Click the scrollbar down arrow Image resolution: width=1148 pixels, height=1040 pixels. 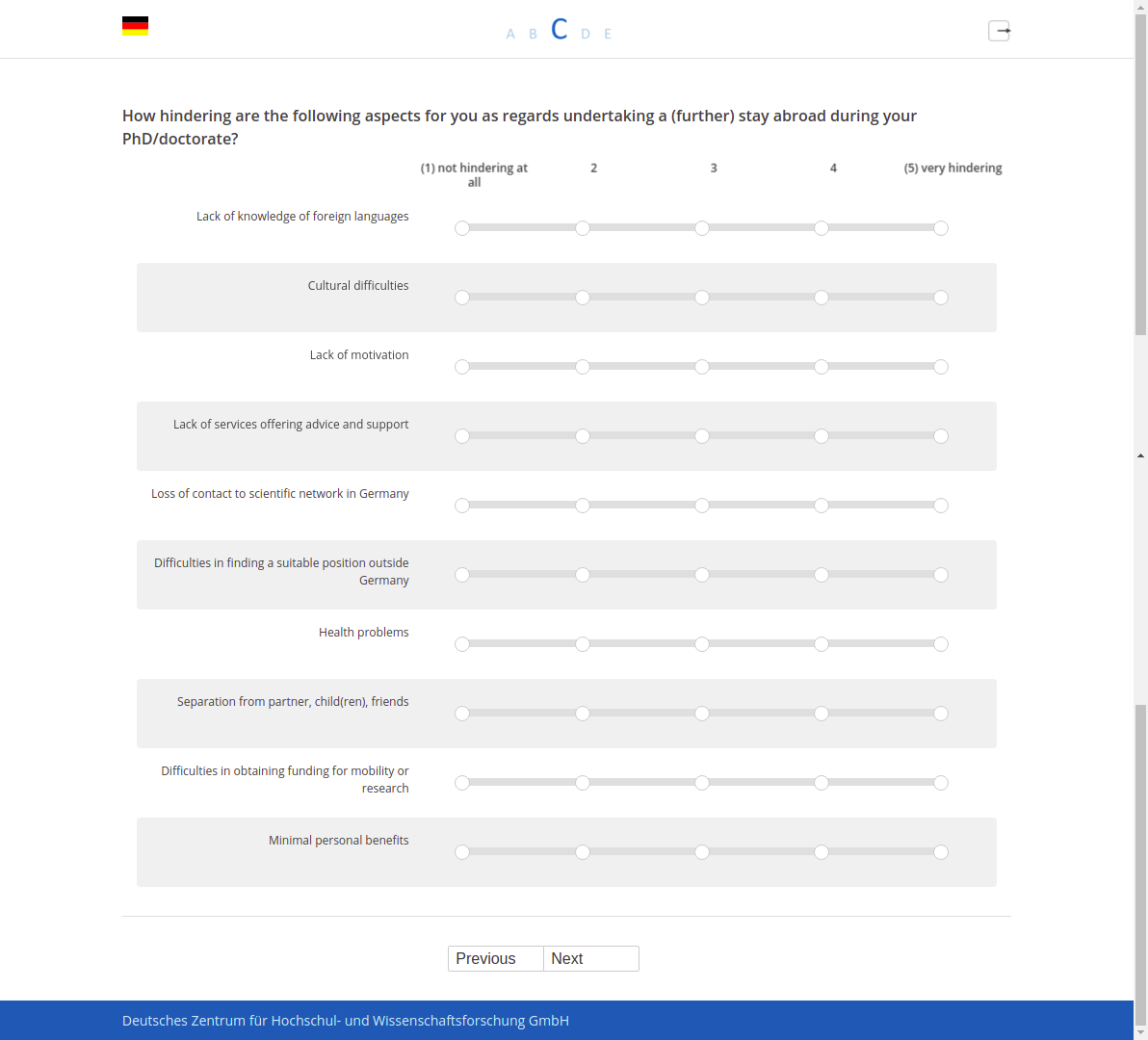1140,1032
